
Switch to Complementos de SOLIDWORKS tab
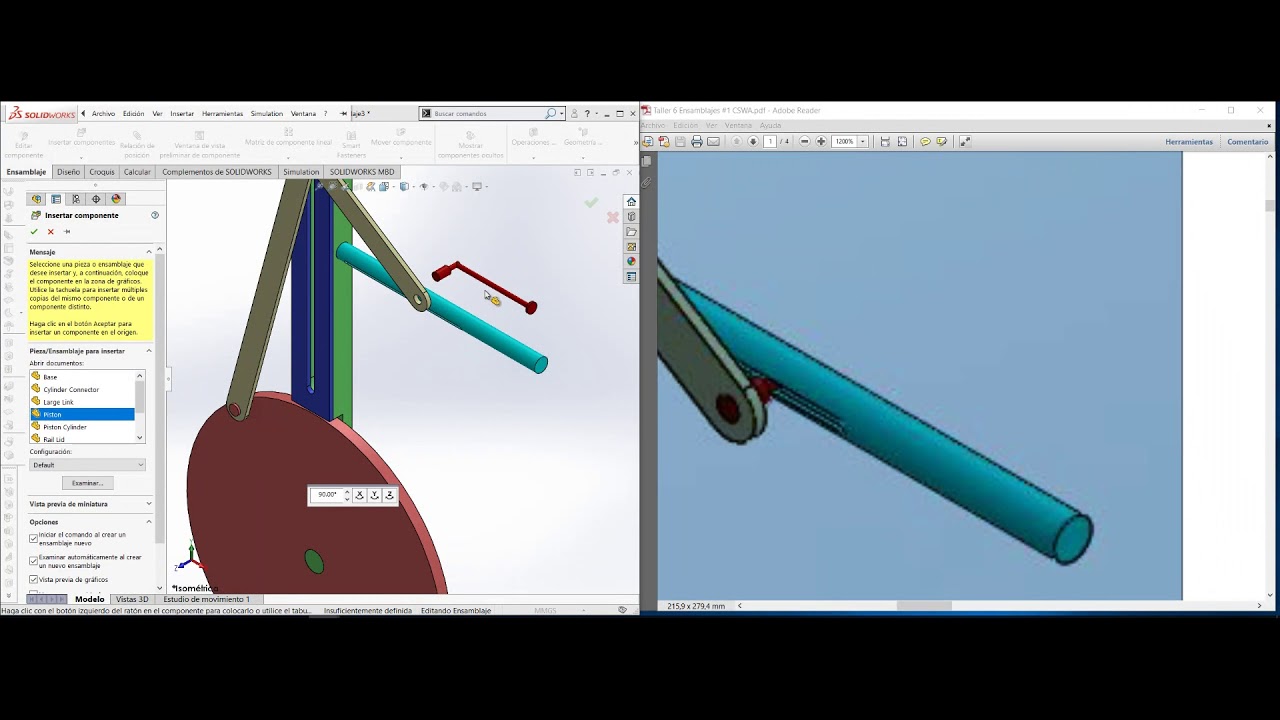217,172
